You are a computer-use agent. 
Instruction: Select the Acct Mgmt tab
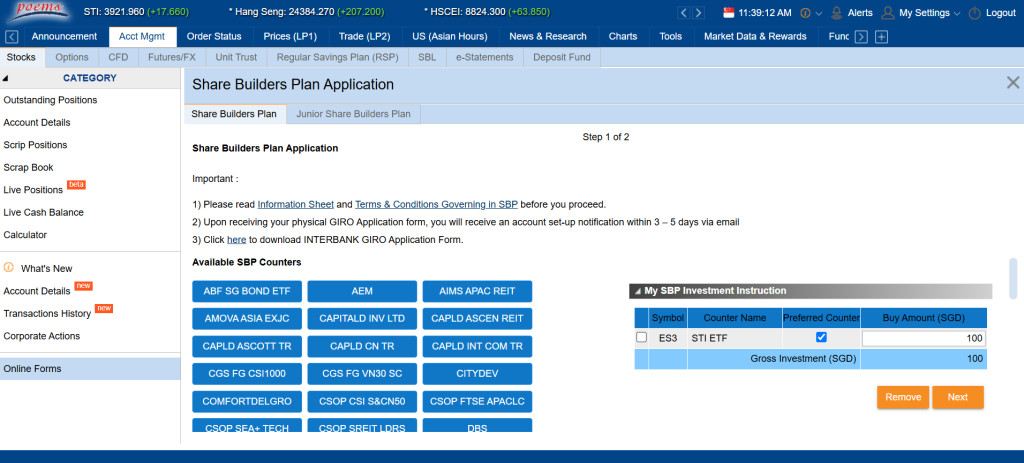[x=142, y=37]
